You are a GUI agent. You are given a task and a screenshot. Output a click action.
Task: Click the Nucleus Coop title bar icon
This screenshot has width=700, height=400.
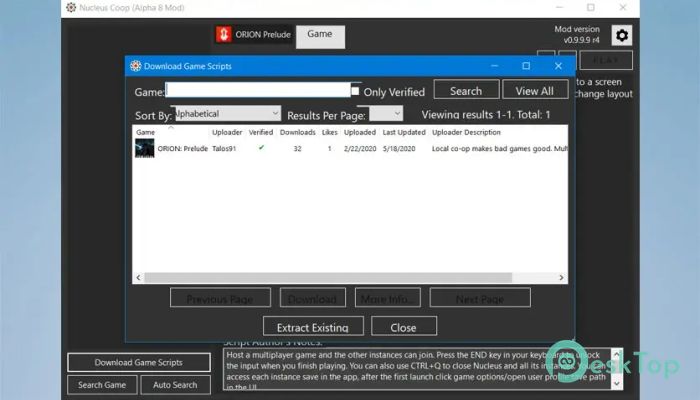coord(71,8)
